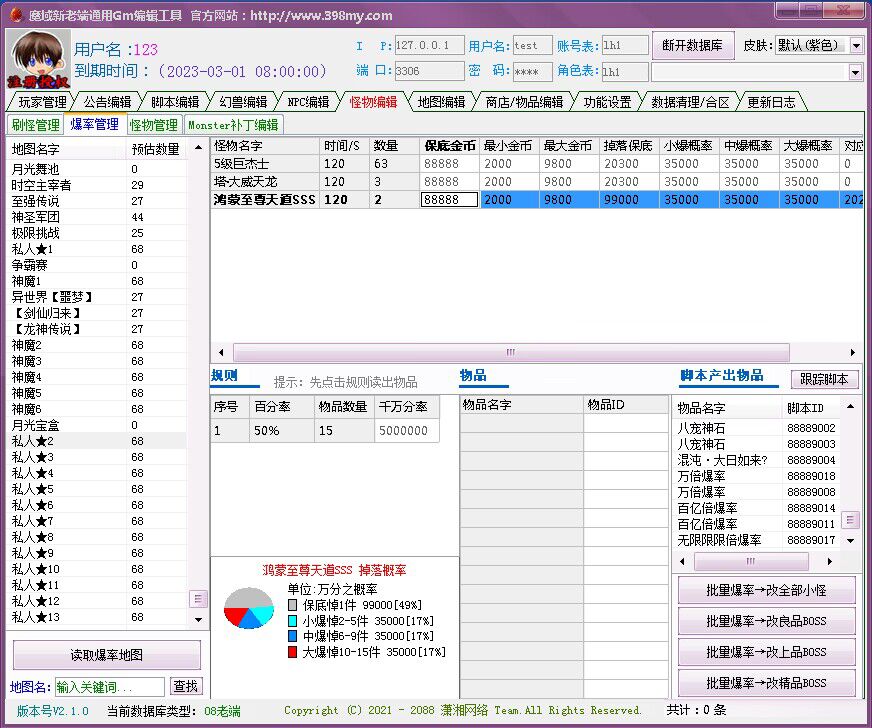Image resolution: width=872 pixels, height=728 pixels.
Task: Click the 读取爆率地图 button
Action: click(106, 655)
